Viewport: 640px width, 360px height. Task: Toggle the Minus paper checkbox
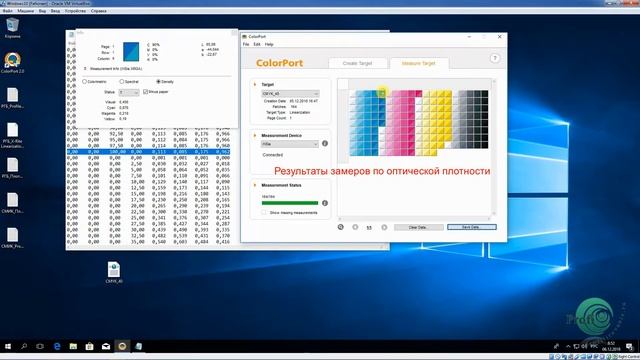click(x=146, y=92)
